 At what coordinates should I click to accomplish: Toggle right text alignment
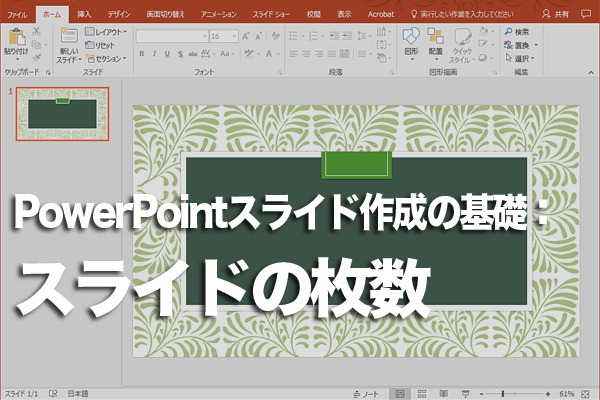(x=319, y=54)
